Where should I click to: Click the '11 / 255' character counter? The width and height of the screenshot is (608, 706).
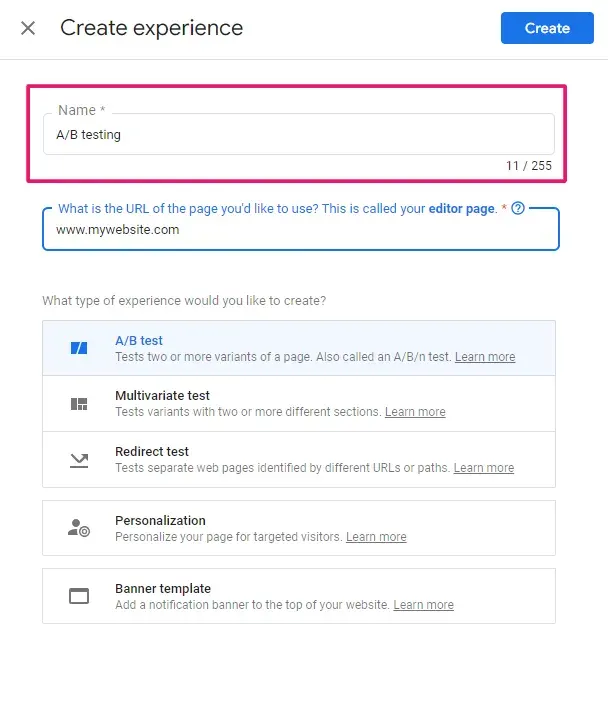click(x=529, y=166)
